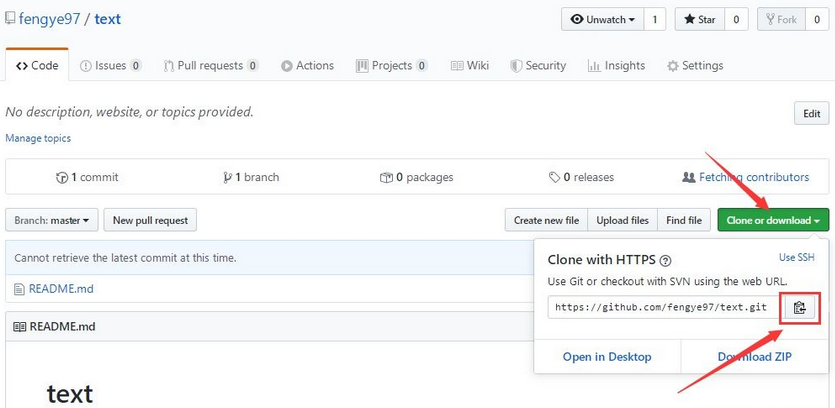Click 'No description, website, or topics provided.' text

129,112
